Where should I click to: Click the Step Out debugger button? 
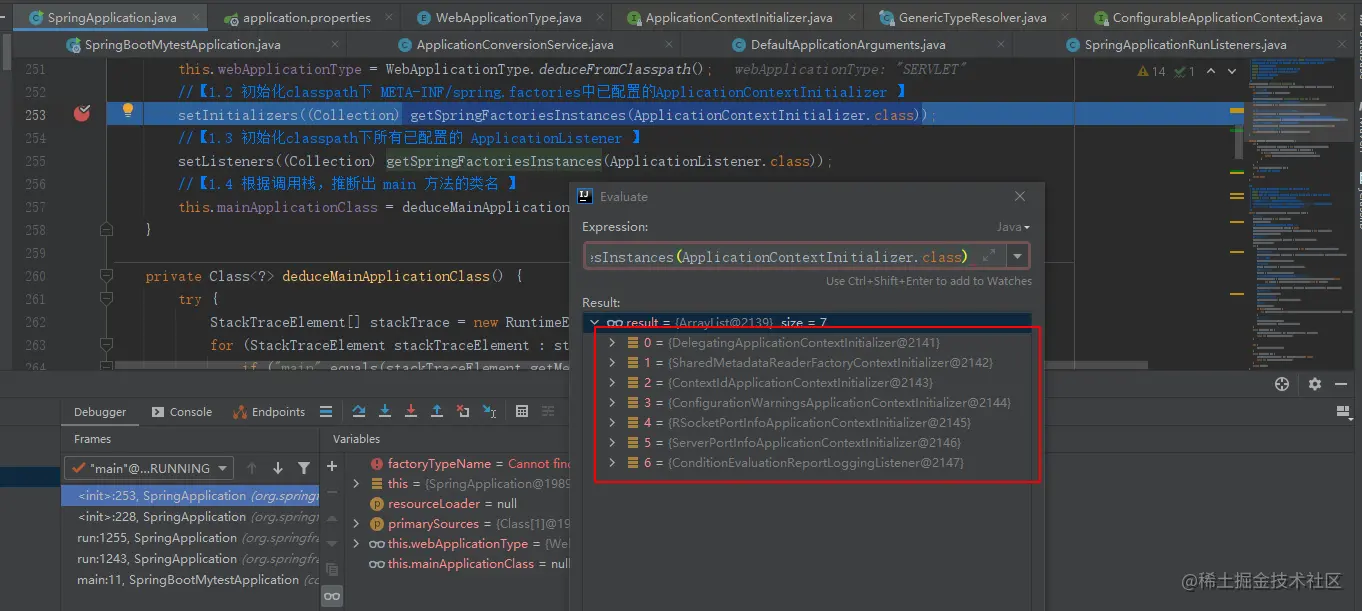coord(437,411)
